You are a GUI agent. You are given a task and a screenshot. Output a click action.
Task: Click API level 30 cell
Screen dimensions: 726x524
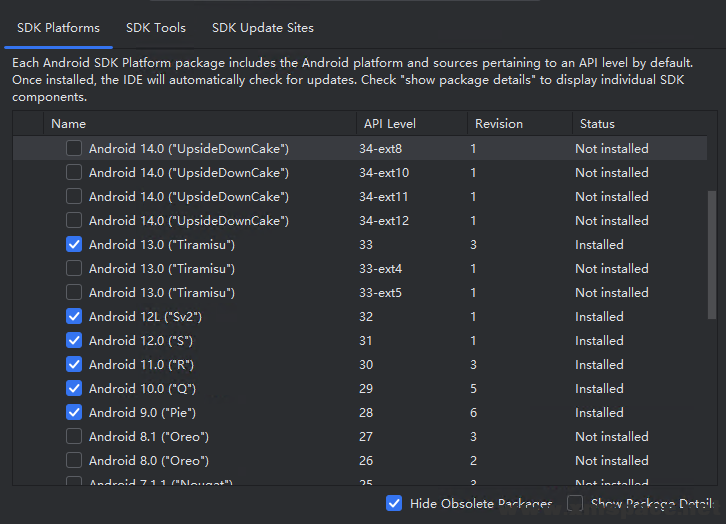point(366,365)
